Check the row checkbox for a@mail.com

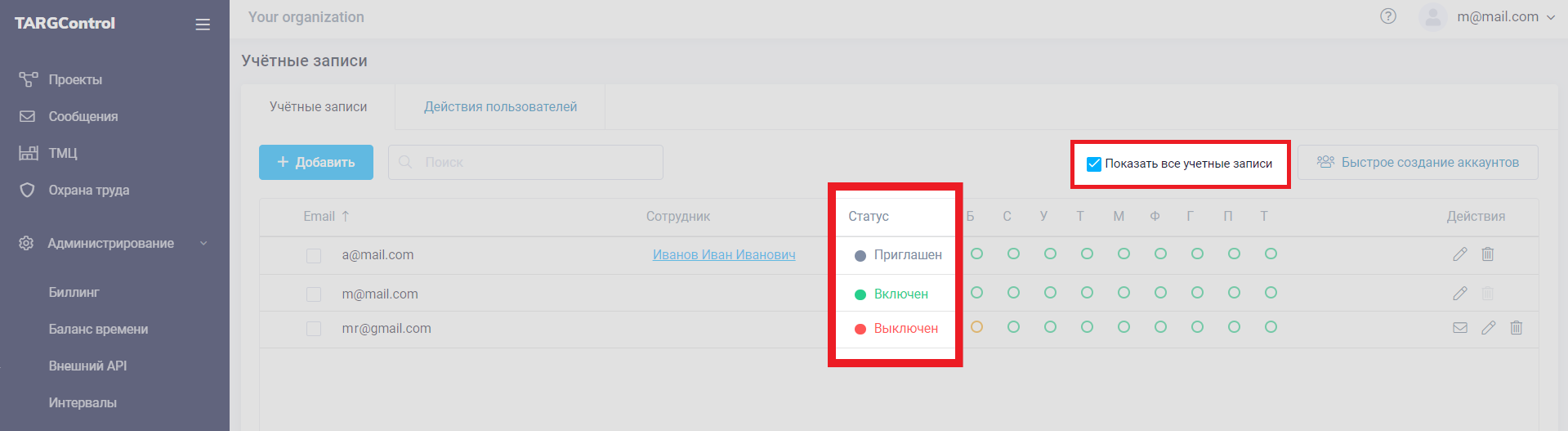314,256
